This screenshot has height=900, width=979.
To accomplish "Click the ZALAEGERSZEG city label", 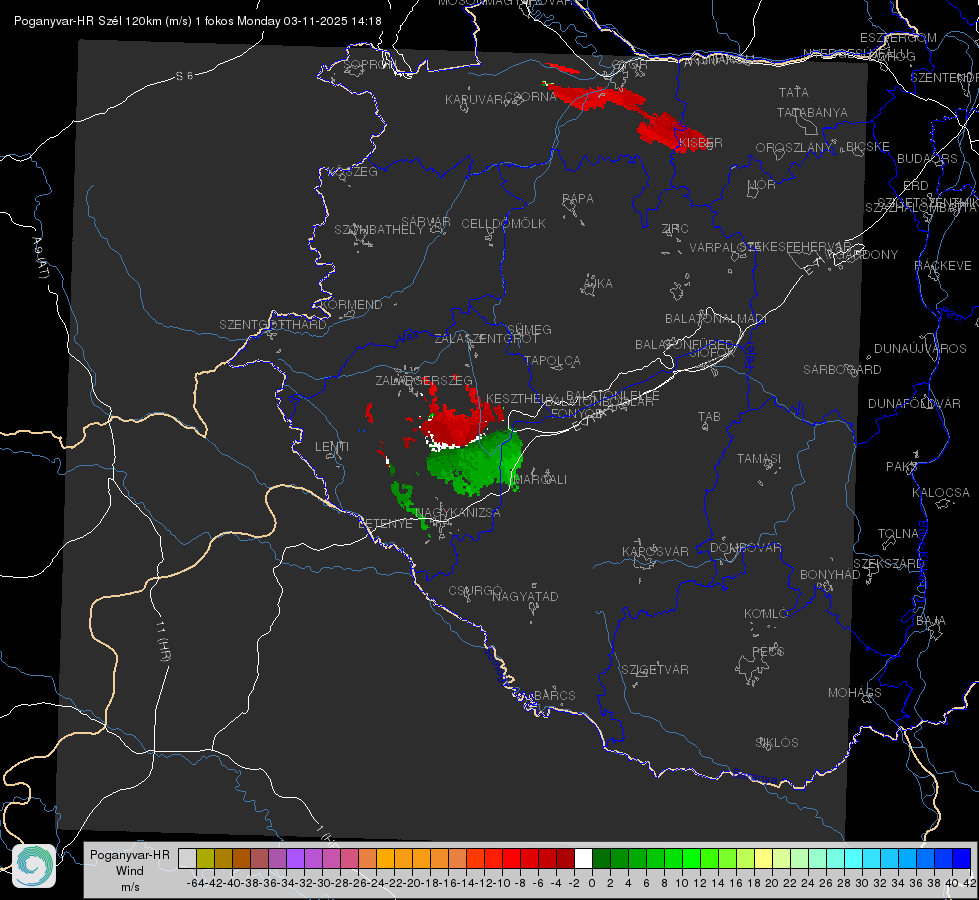I will tap(424, 380).
